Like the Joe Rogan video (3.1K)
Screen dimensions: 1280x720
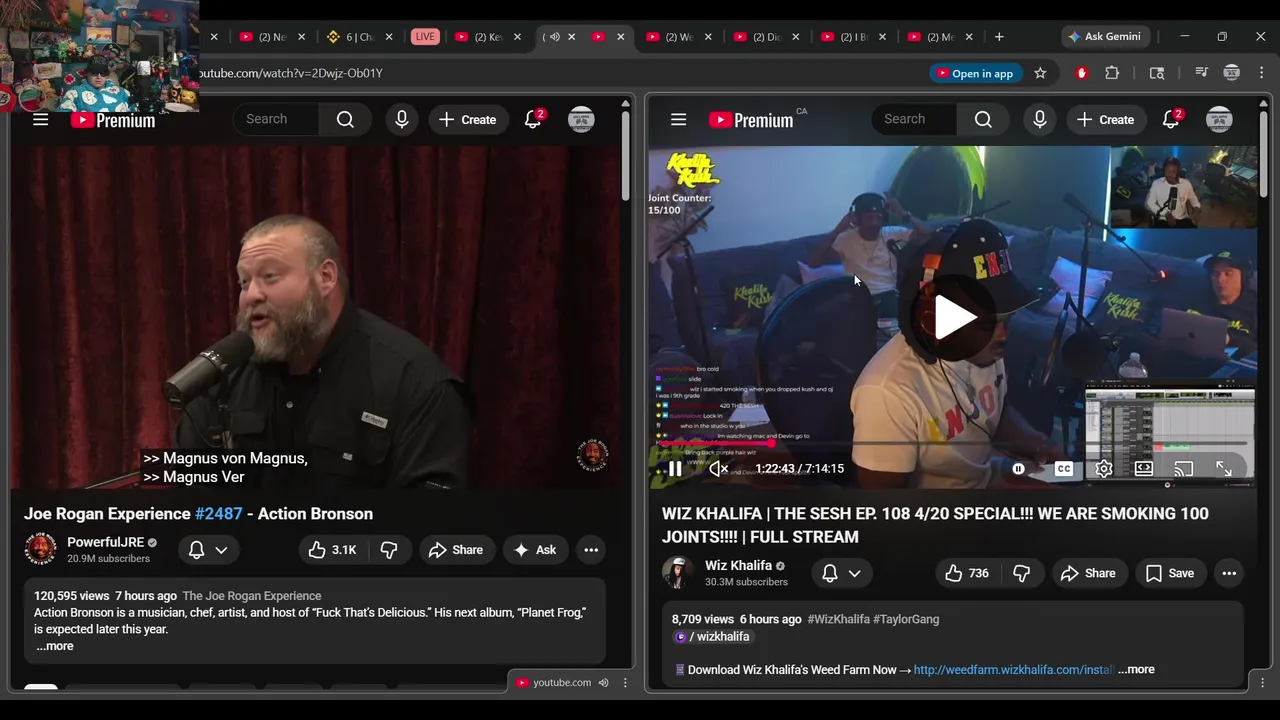click(x=333, y=550)
